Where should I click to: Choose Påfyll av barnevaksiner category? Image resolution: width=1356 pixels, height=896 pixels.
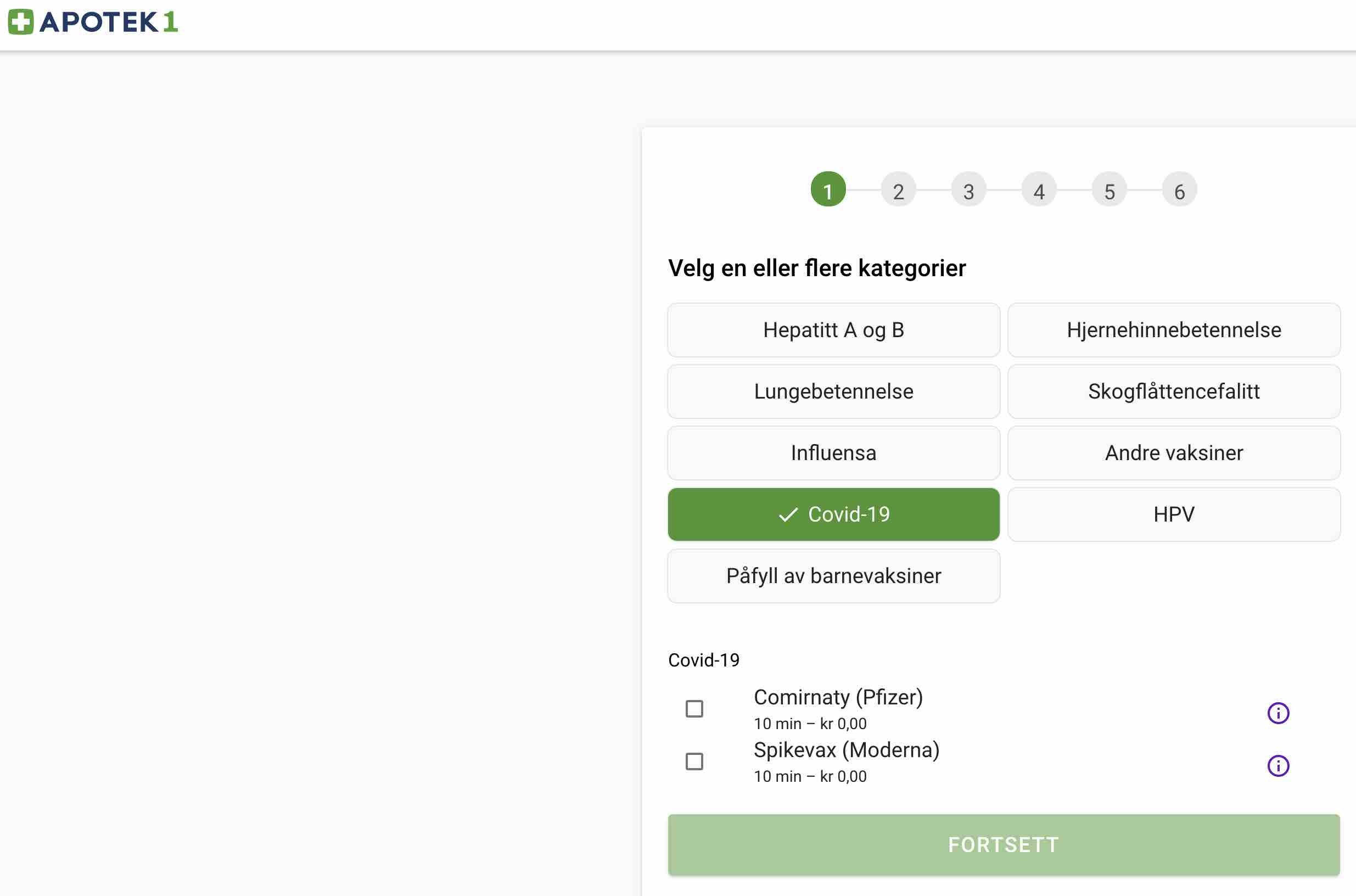click(x=834, y=575)
